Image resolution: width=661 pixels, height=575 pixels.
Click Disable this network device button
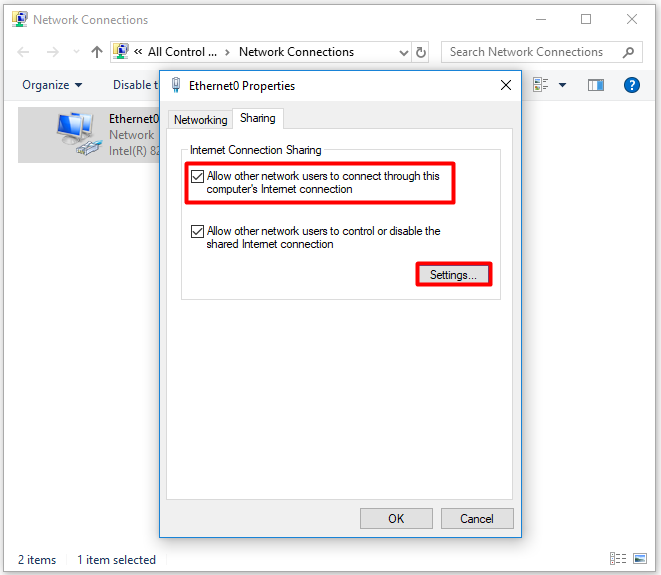135,85
